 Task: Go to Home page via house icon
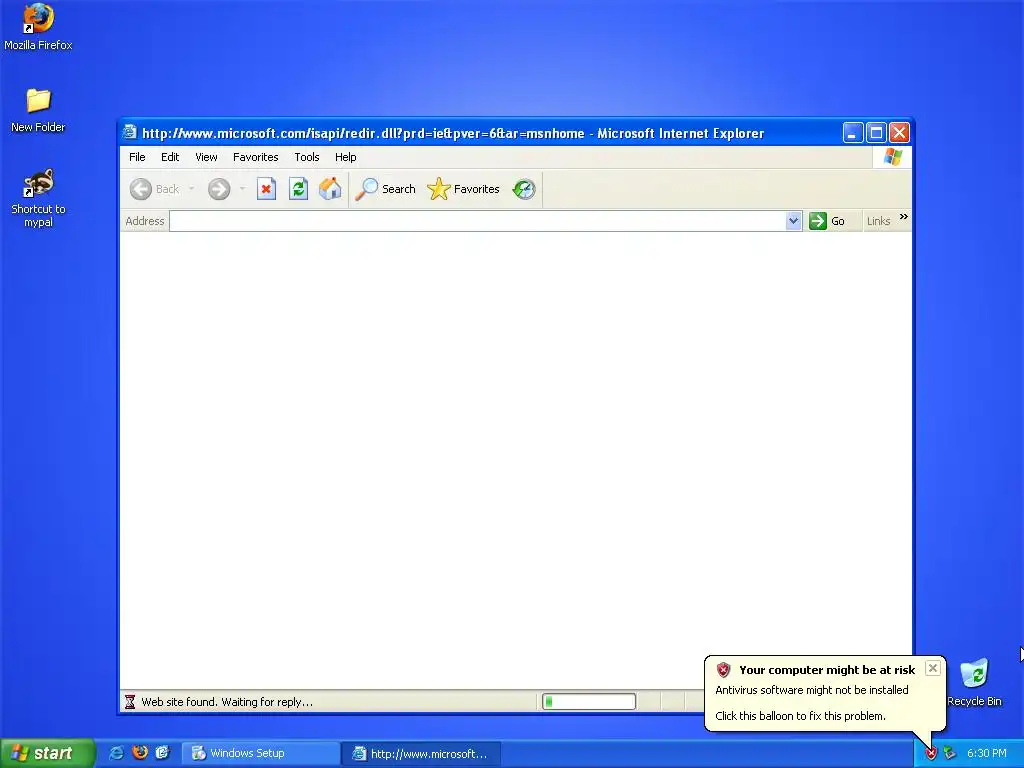coord(330,189)
